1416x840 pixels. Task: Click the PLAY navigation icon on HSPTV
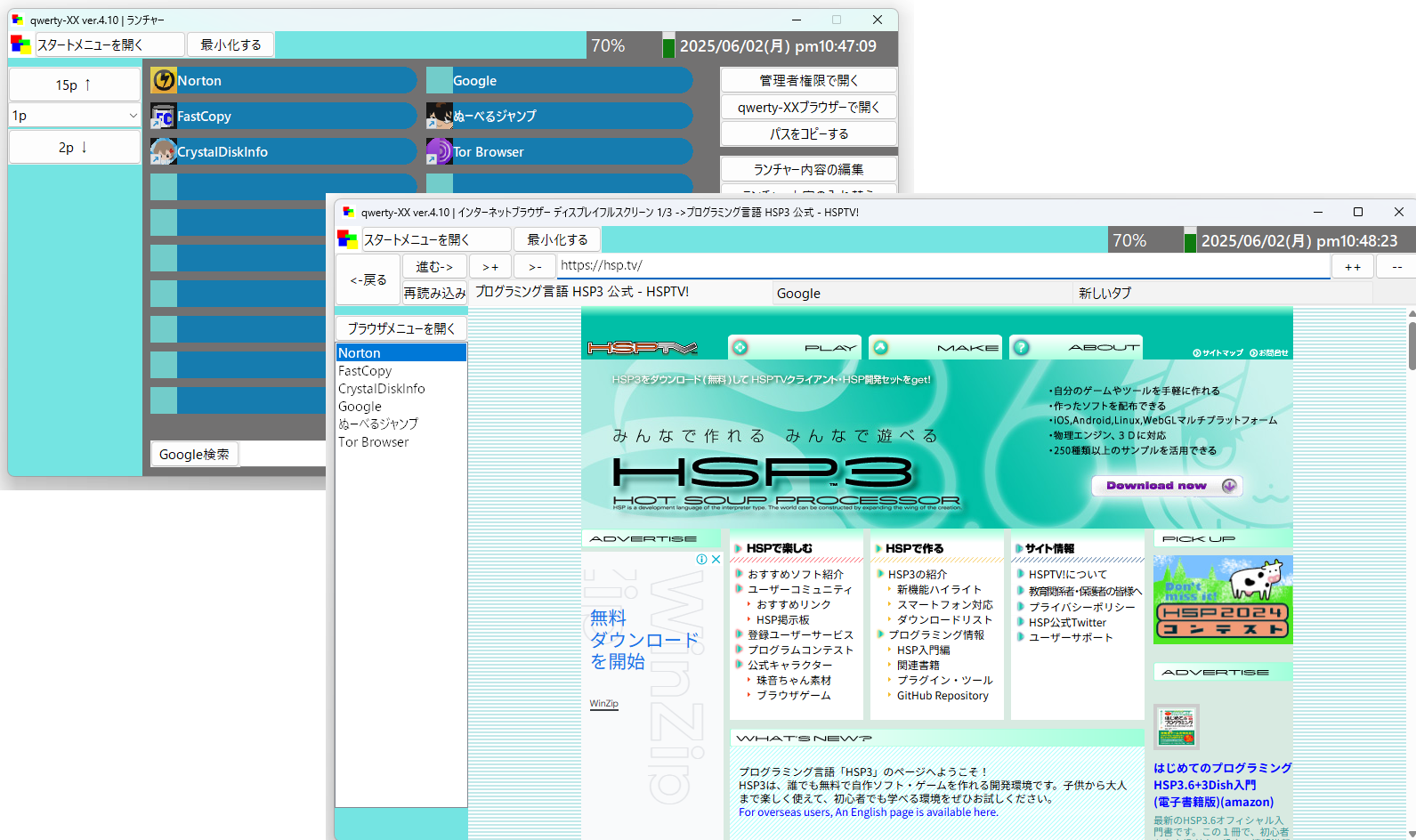click(x=740, y=348)
